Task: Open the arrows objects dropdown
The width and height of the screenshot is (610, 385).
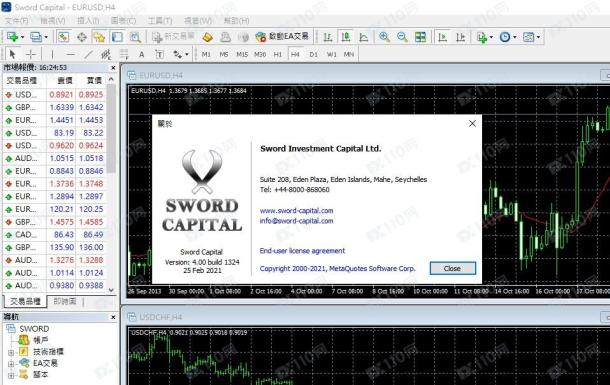Action: tap(187, 54)
